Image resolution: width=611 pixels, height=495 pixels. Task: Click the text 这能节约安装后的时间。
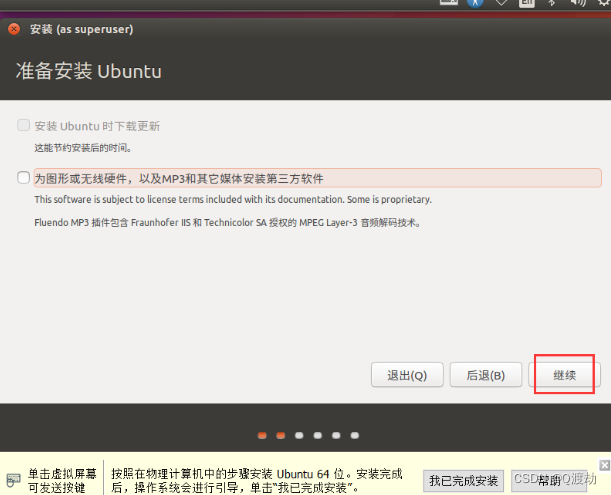coord(83,148)
